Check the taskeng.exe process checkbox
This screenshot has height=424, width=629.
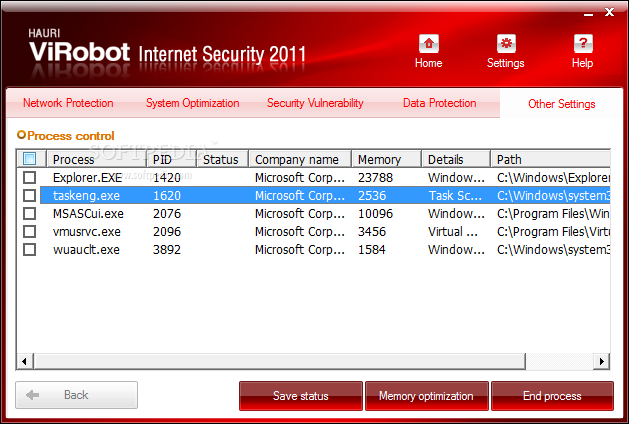pos(29,195)
